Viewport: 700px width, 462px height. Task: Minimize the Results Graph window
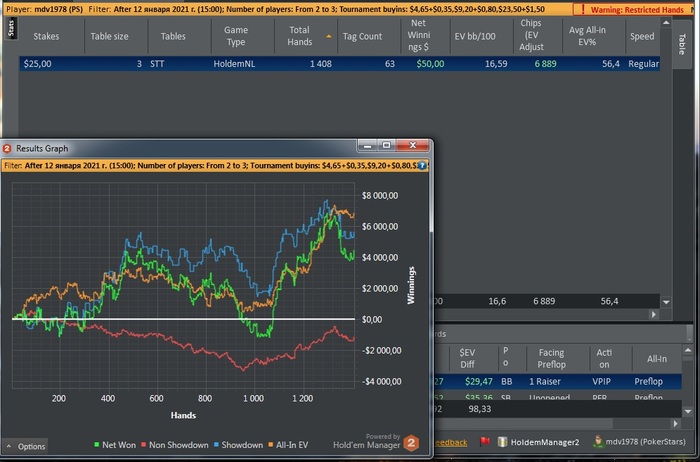pyautogui.click(x=367, y=146)
